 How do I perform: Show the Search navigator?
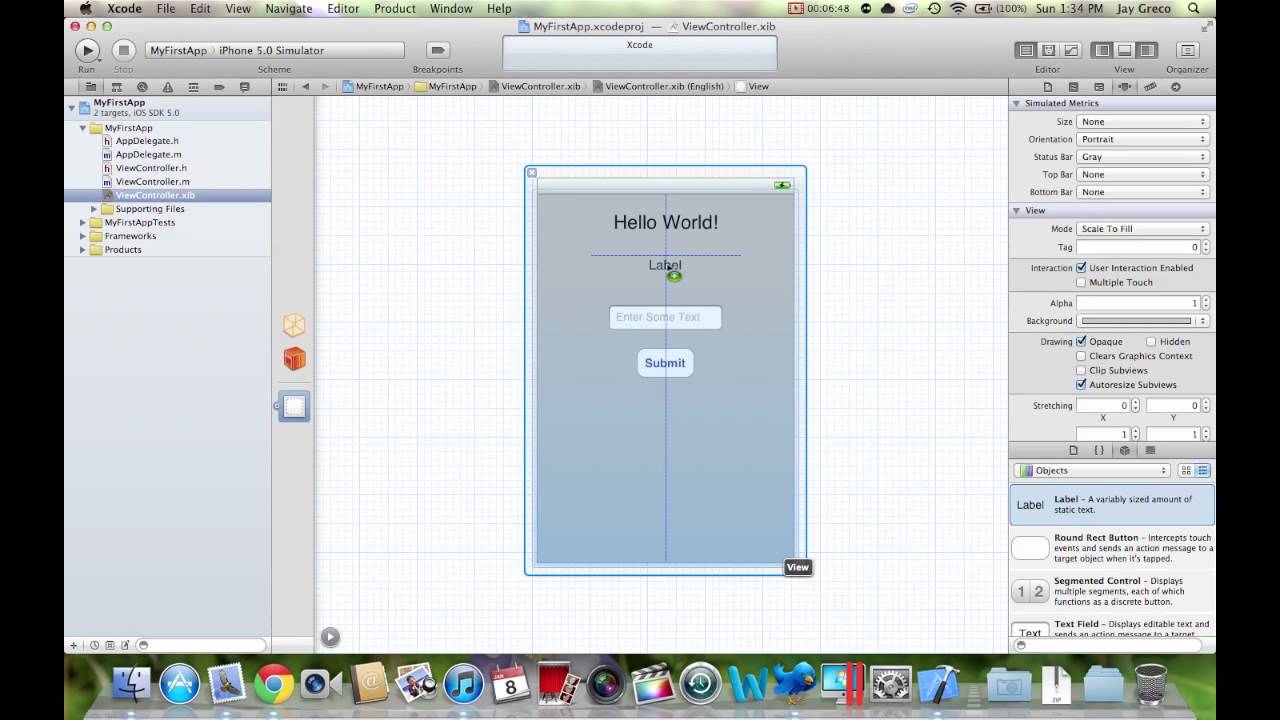(x=142, y=87)
